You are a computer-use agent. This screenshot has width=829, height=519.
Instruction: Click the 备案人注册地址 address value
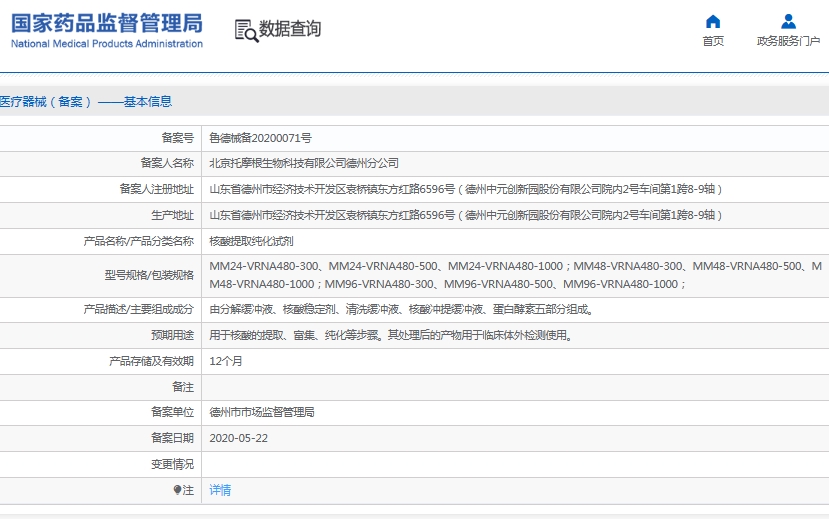click(465, 189)
